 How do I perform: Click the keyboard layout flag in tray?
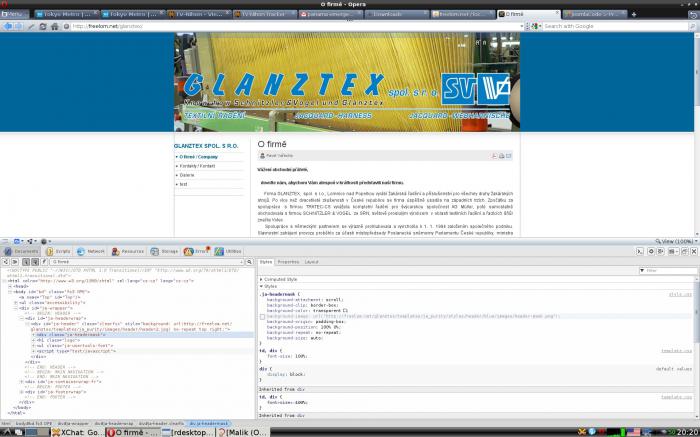pyautogui.click(x=633, y=432)
